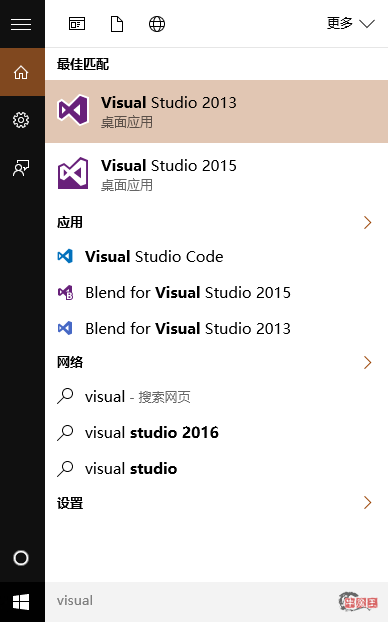Click magnifier beside plain visual studio suggestion
Viewport: 388px width, 622px height.
click(x=65, y=468)
